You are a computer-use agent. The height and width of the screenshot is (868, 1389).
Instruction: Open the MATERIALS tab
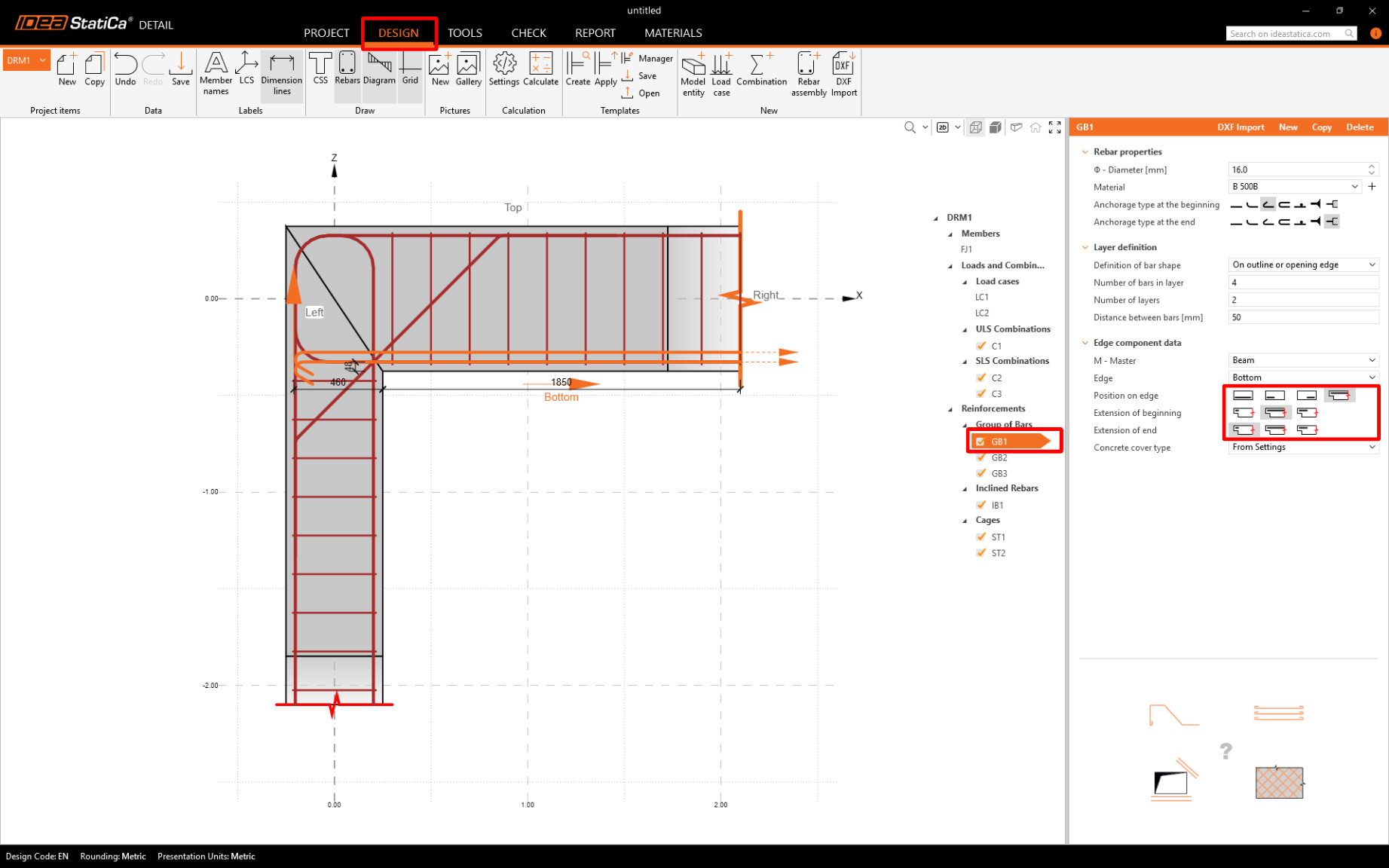point(672,33)
